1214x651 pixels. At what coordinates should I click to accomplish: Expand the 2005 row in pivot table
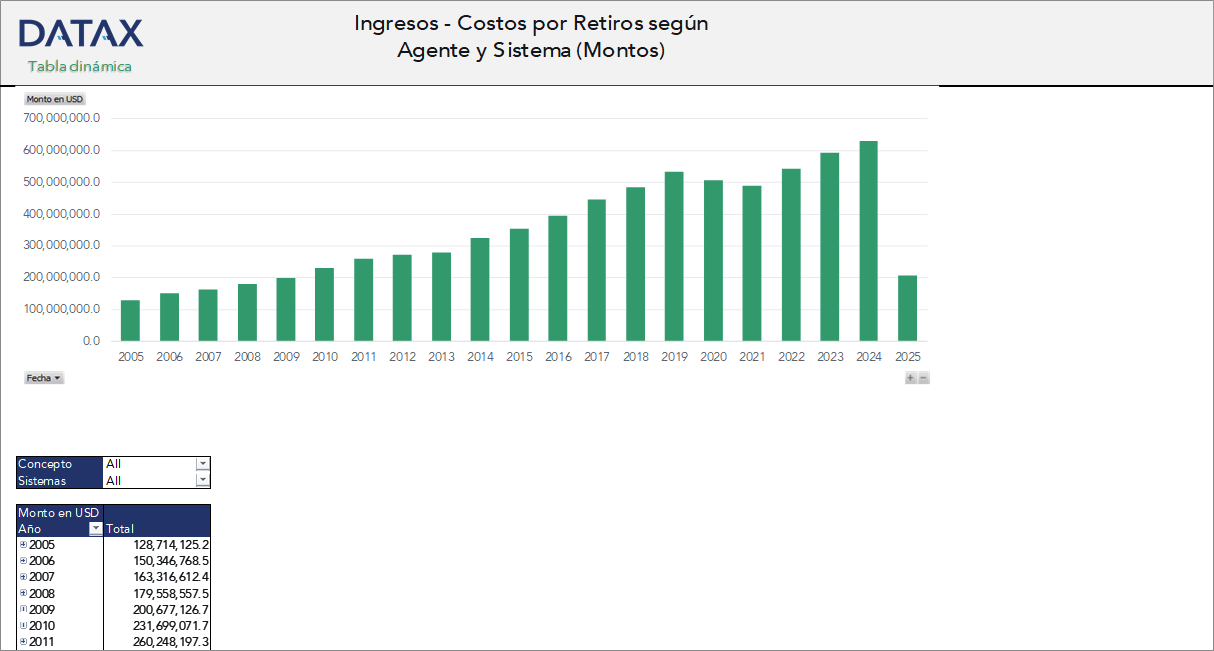[24, 545]
